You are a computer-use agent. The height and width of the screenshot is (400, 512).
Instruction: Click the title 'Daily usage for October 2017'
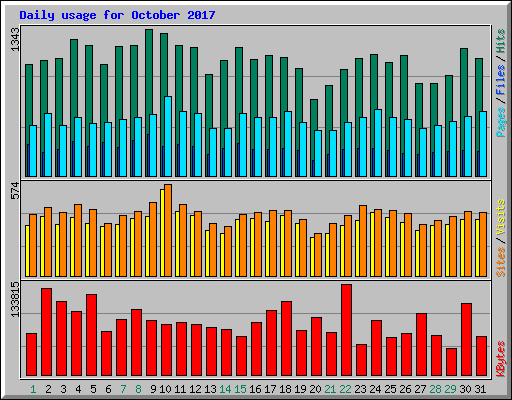click(x=117, y=15)
